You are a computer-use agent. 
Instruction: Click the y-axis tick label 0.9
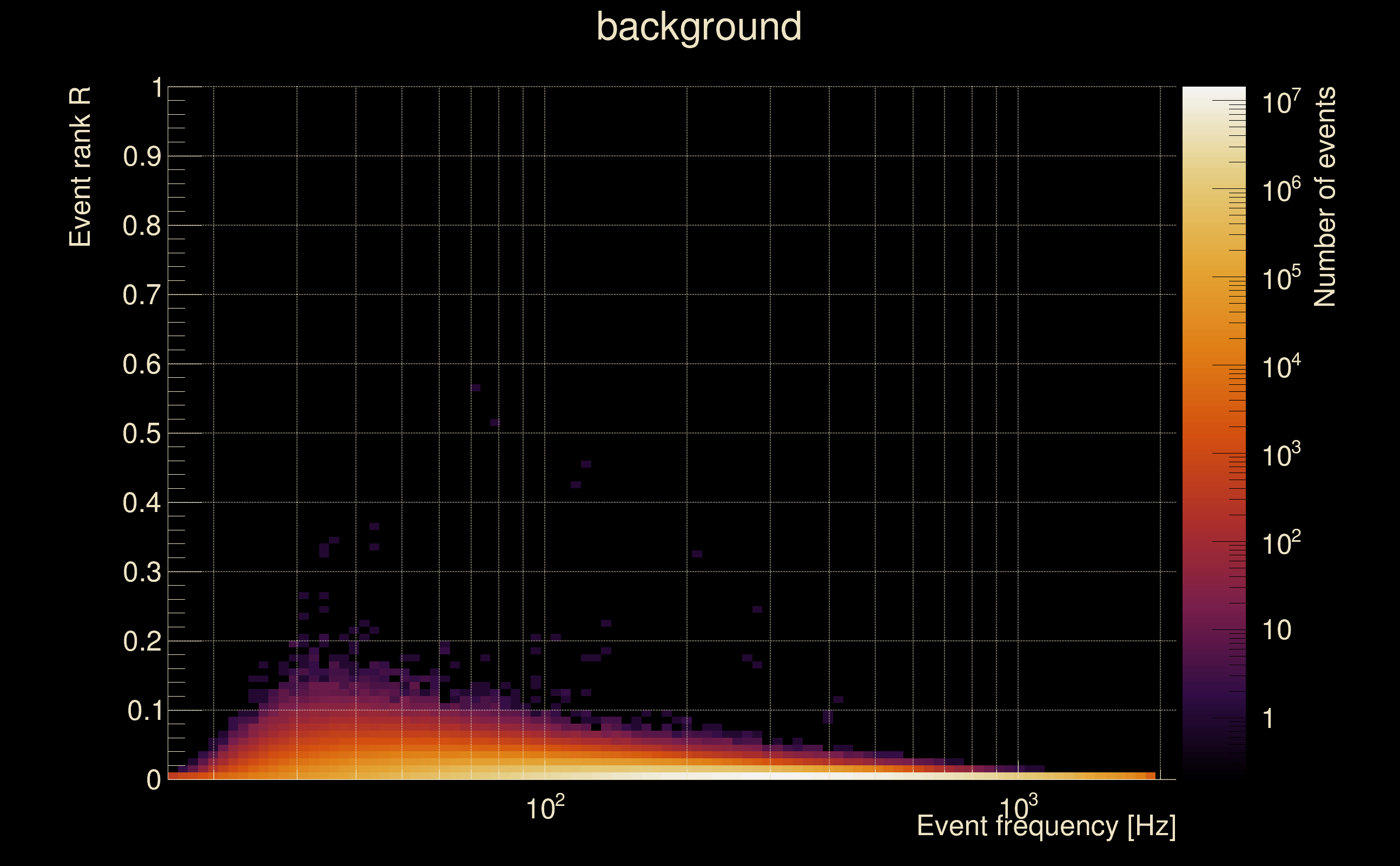[x=142, y=156]
